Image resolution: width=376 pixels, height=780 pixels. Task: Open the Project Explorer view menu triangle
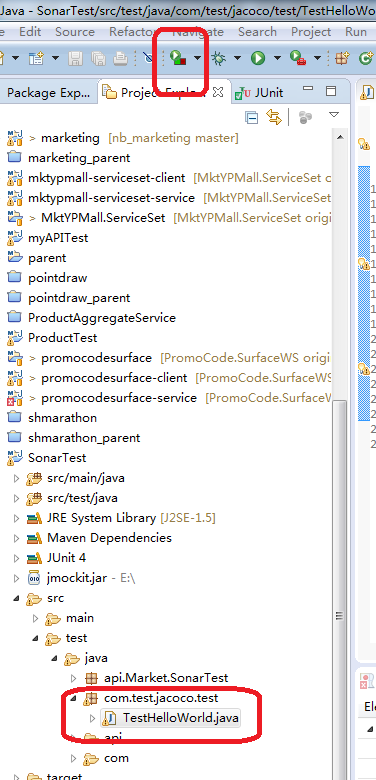pos(334,115)
